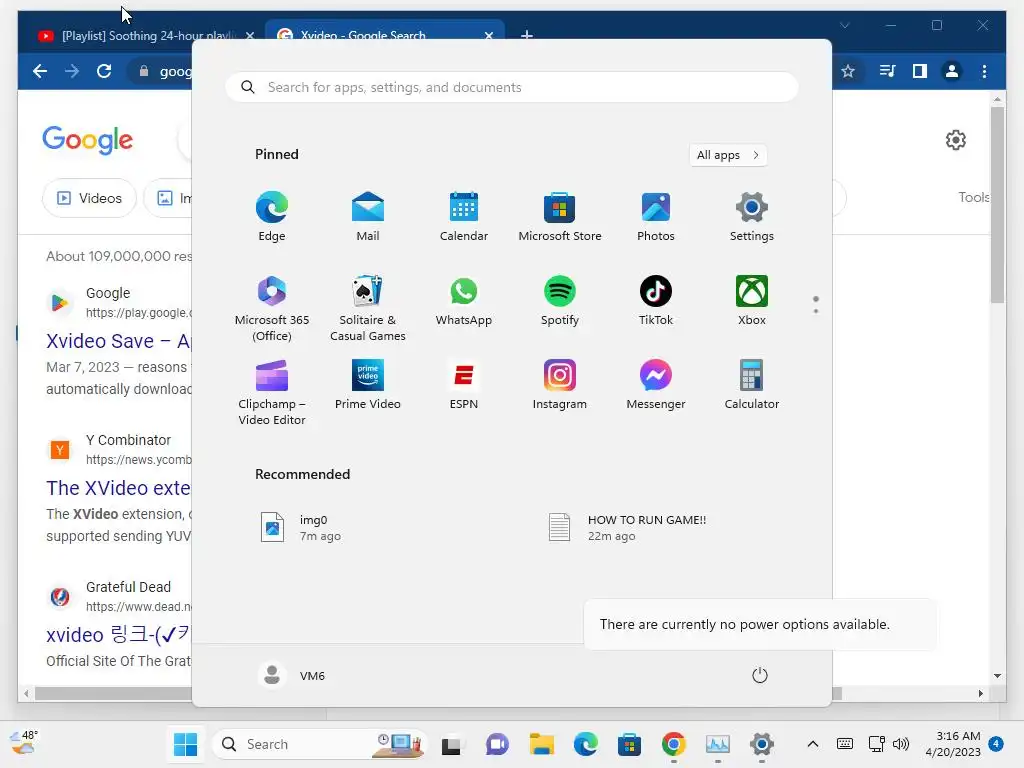The height and width of the screenshot is (768, 1024).
Task: Open the touch keyboard from system tray
Action: 844,744
